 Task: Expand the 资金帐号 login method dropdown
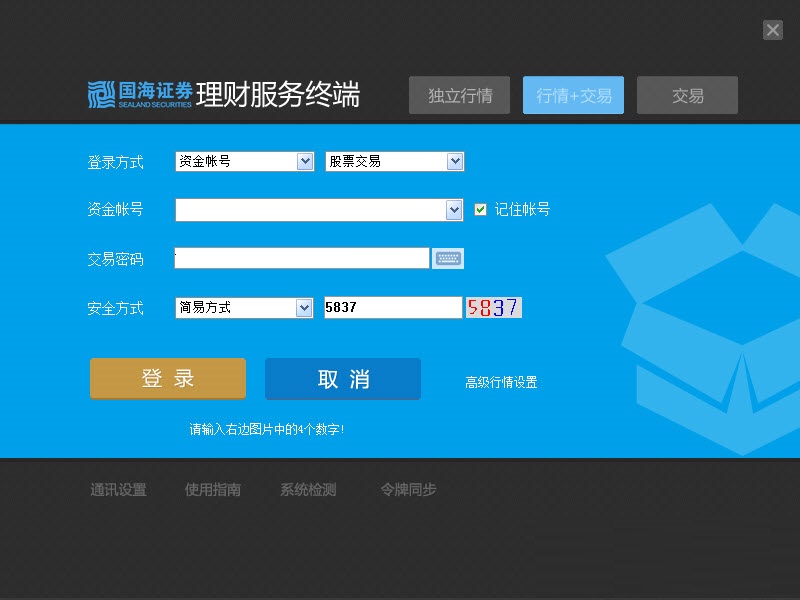pos(305,161)
